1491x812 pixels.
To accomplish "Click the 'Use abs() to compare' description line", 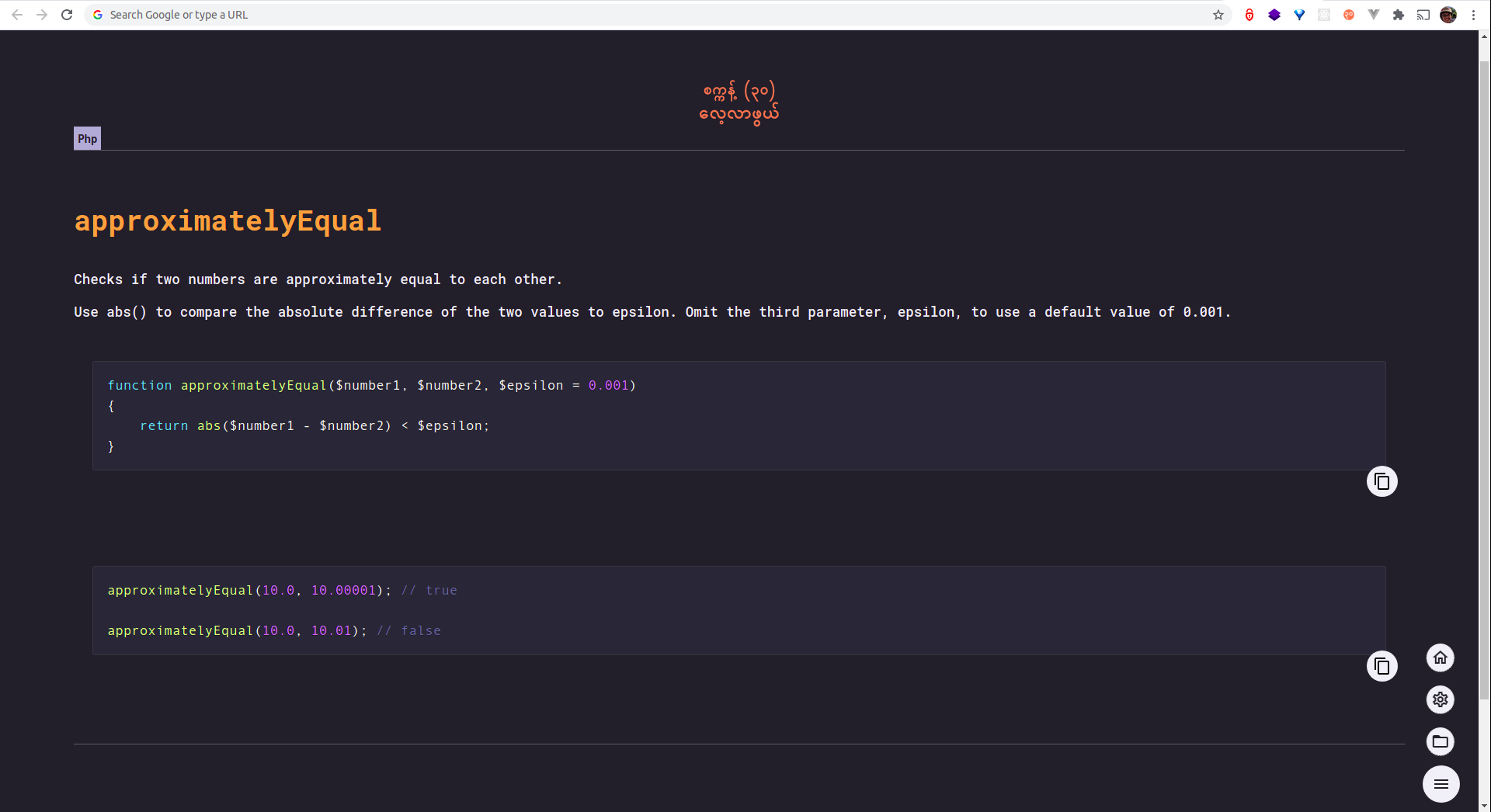I will click(652, 312).
